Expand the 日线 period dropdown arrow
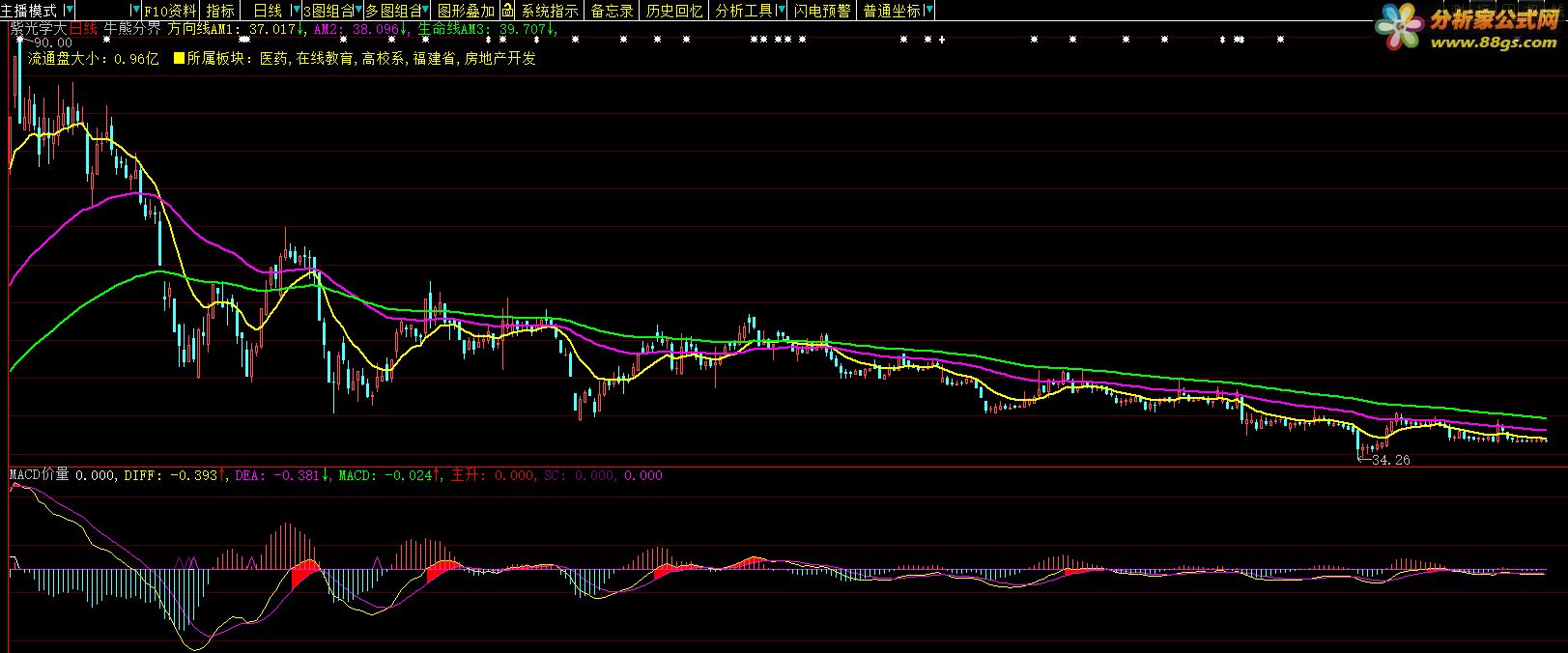 [296, 11]
